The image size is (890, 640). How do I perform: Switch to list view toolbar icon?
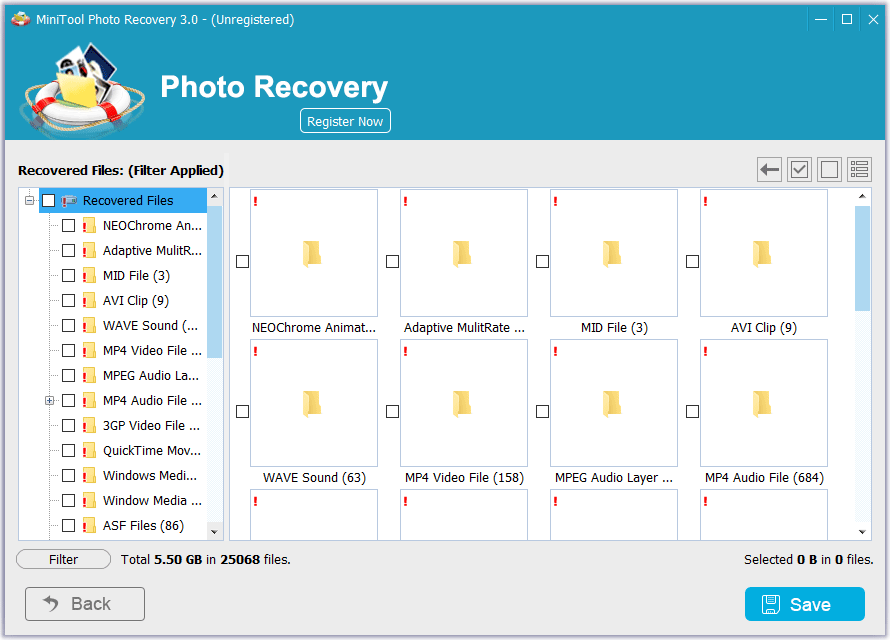click(x=859, y=169)
